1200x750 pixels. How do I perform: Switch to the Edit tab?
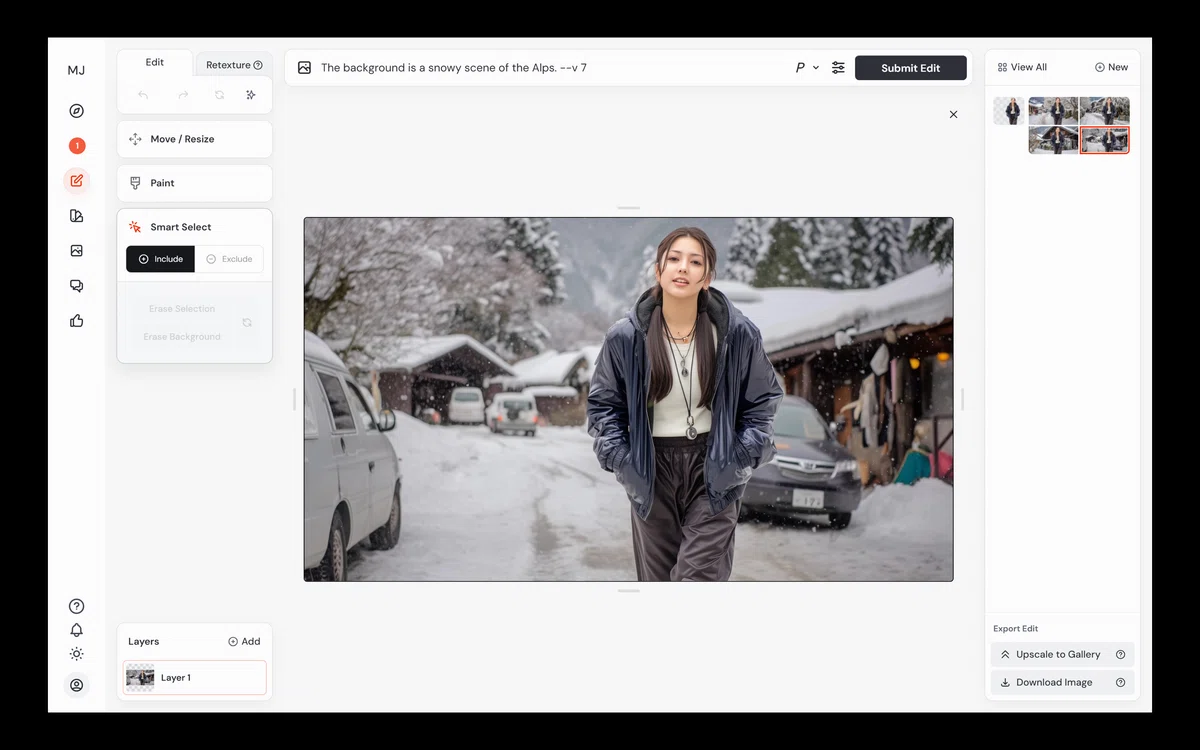155,62
